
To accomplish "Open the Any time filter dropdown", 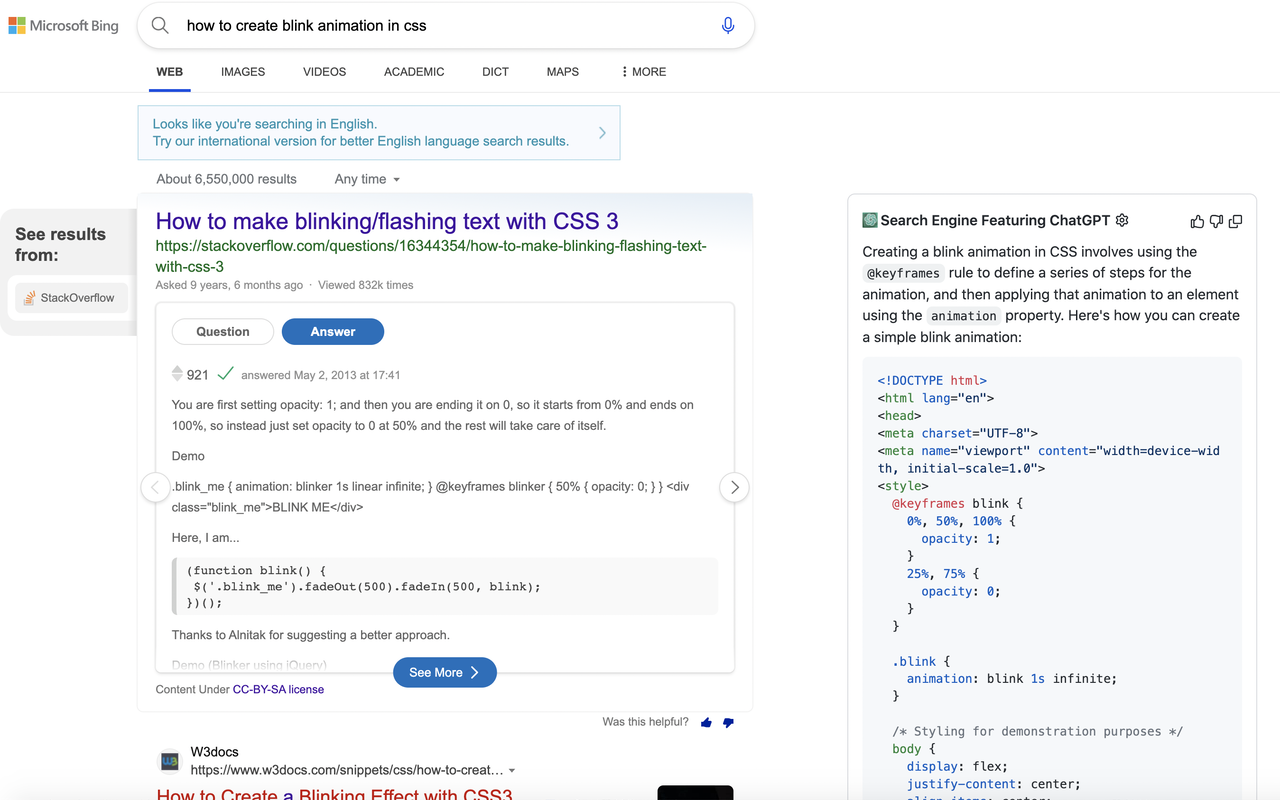I will [x=366, y=179].
